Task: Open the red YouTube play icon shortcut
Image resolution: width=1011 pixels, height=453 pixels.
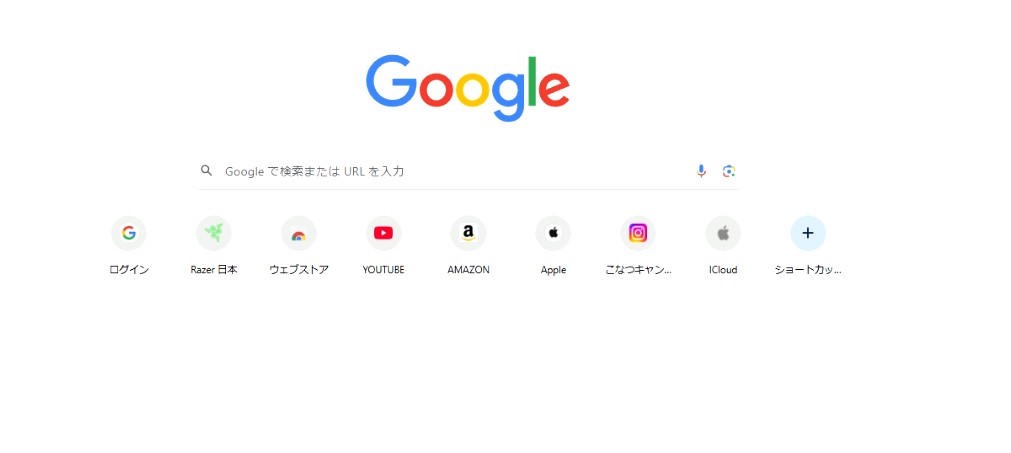Action: (x=384, y=233)
